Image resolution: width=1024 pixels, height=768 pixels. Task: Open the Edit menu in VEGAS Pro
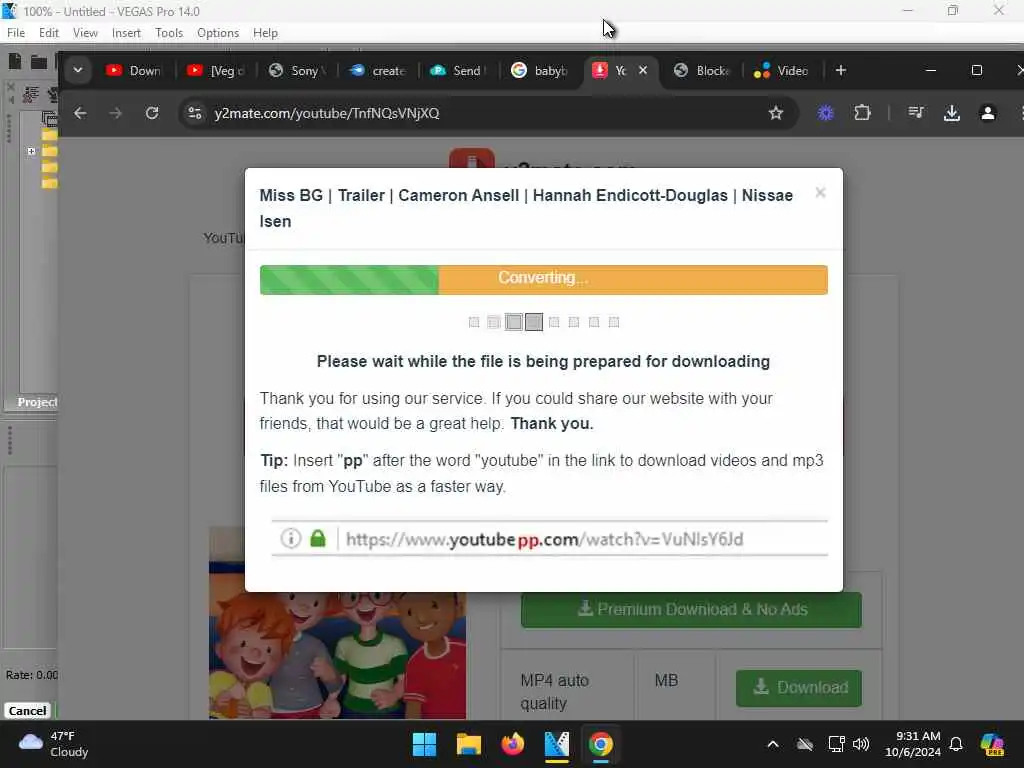[48, 33]
